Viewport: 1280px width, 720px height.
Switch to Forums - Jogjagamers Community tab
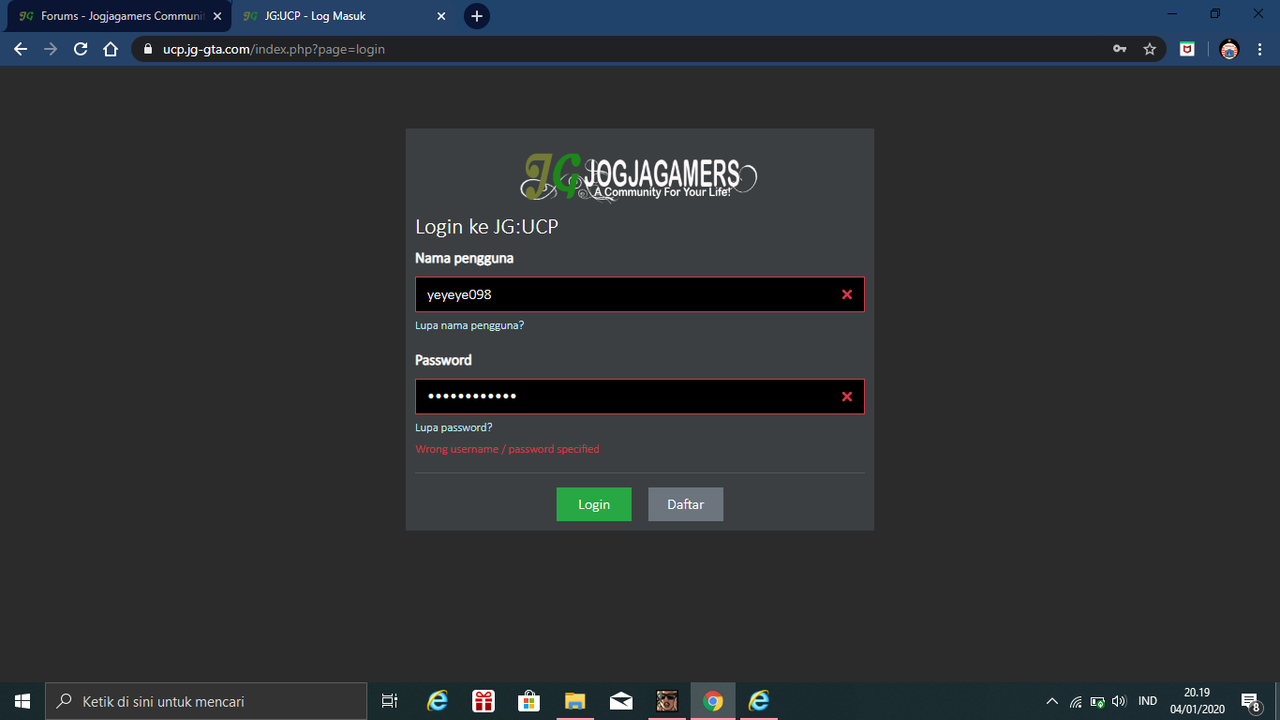click(118, 16)
